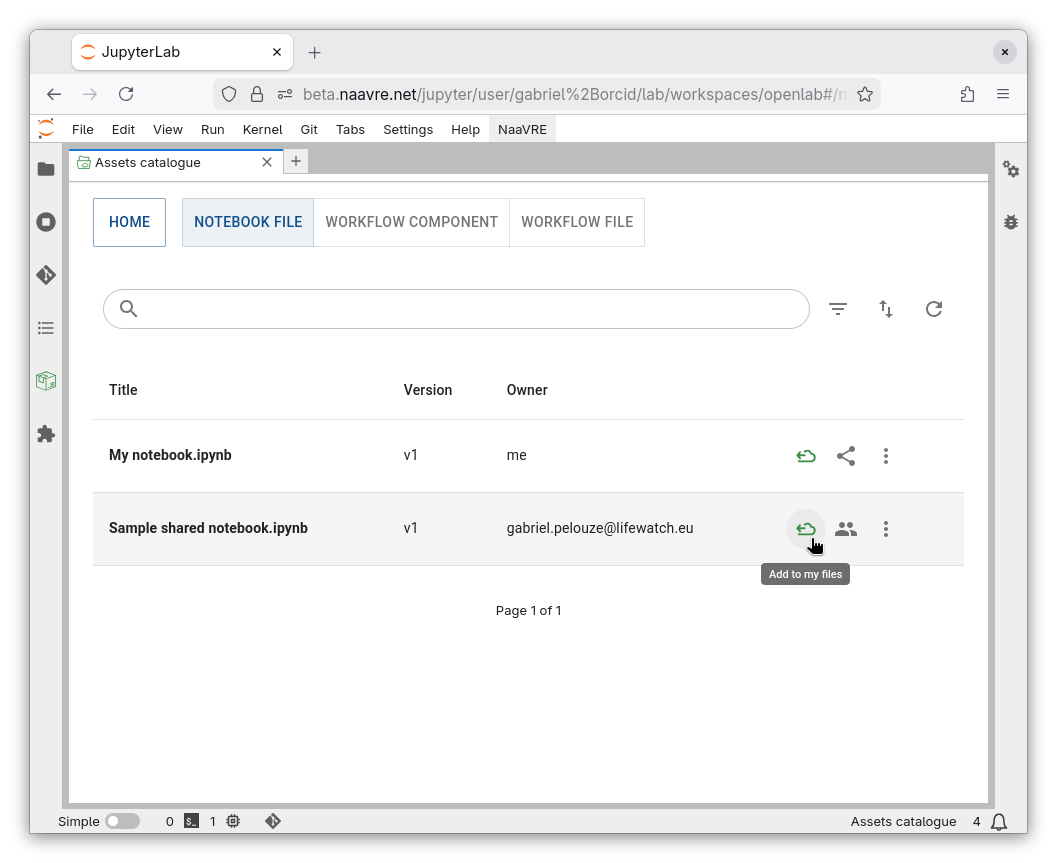This screenshot has height=863, width=1057.
Task: Open the running terminals and kernels panel
Action: tap(46, 222)
